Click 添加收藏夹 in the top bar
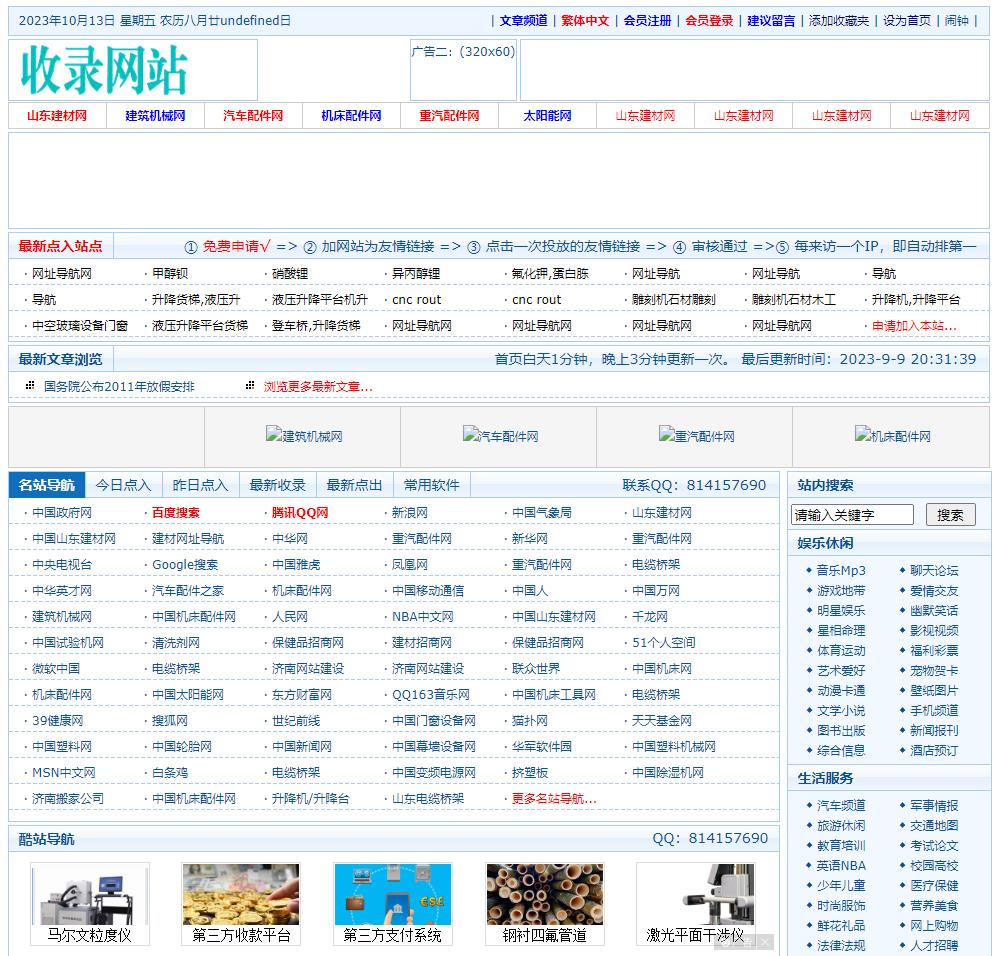The height and width of the screenshot is (956, 998). coord(839,21)
